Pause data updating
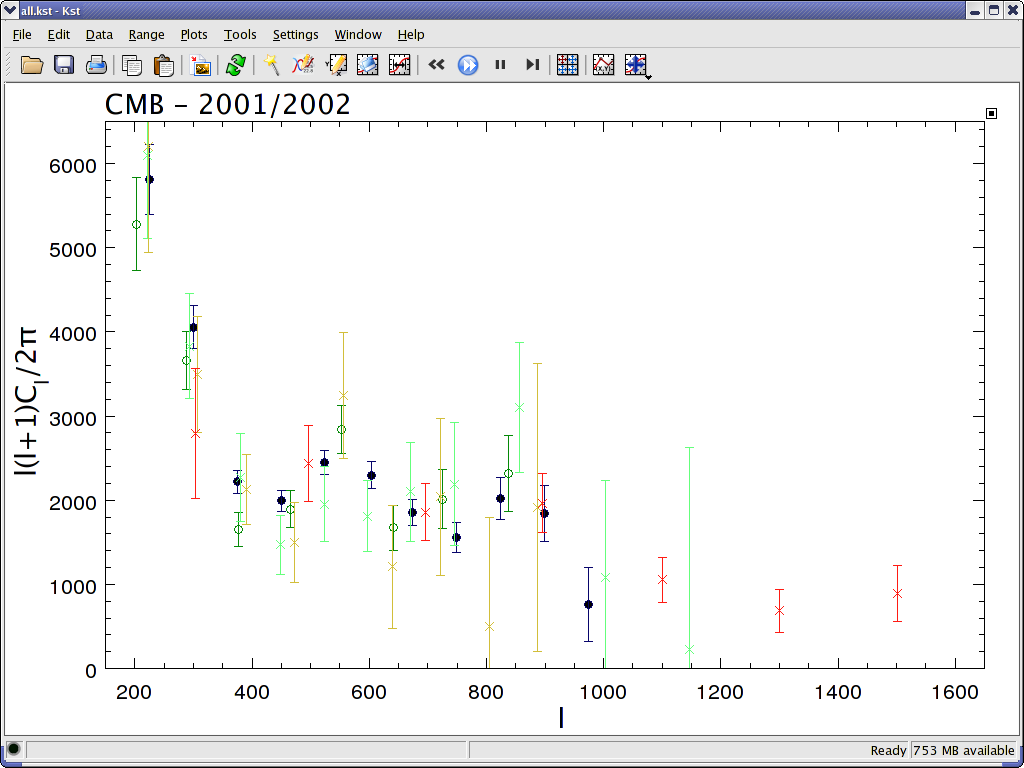Image resolution: width=1024 pixels, height=768 pixels. [x=500, y=65]
